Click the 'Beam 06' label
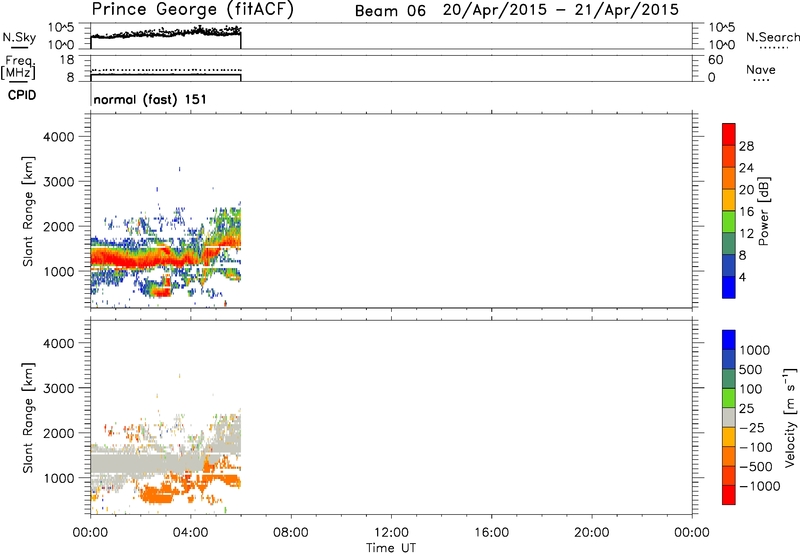Image resolution: width=800 pixels, height=554 pixels. pyautogui.click(x=390, y=11)
